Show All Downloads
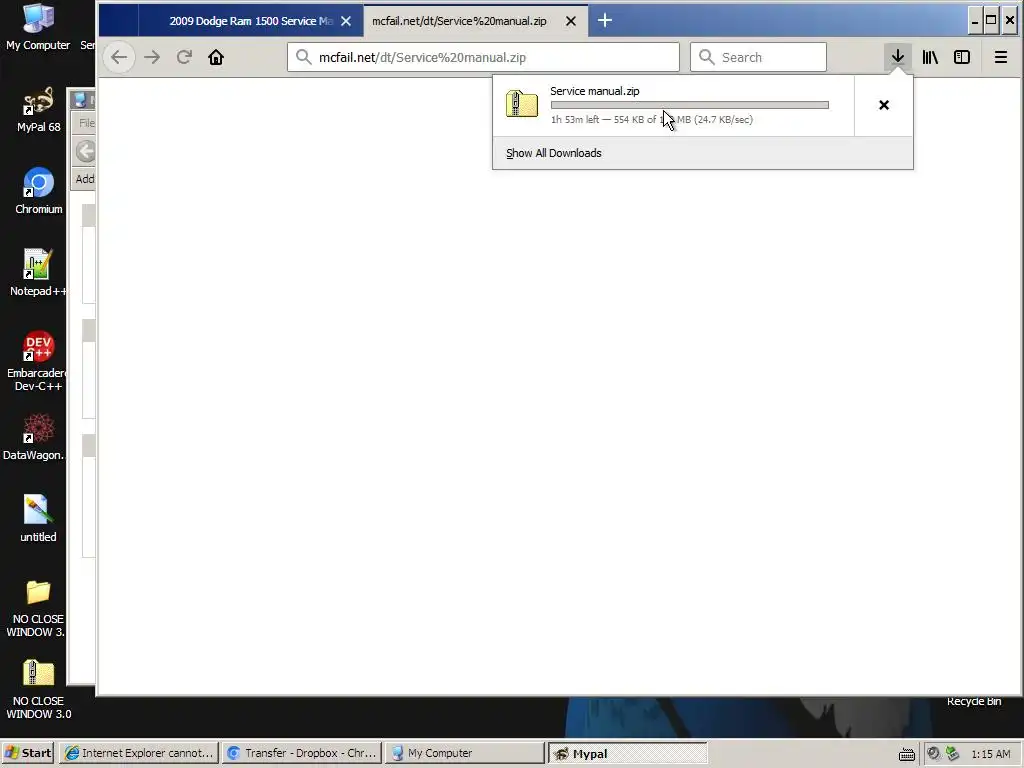 [x=554, y=153]
